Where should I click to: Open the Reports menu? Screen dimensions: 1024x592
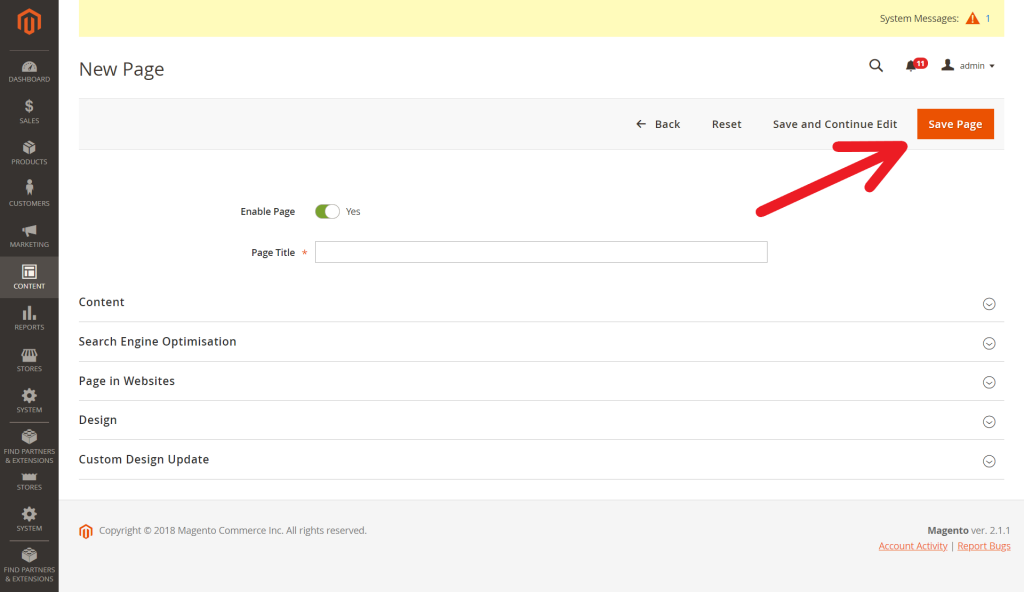pyautogui.click(x=29, y=318)
